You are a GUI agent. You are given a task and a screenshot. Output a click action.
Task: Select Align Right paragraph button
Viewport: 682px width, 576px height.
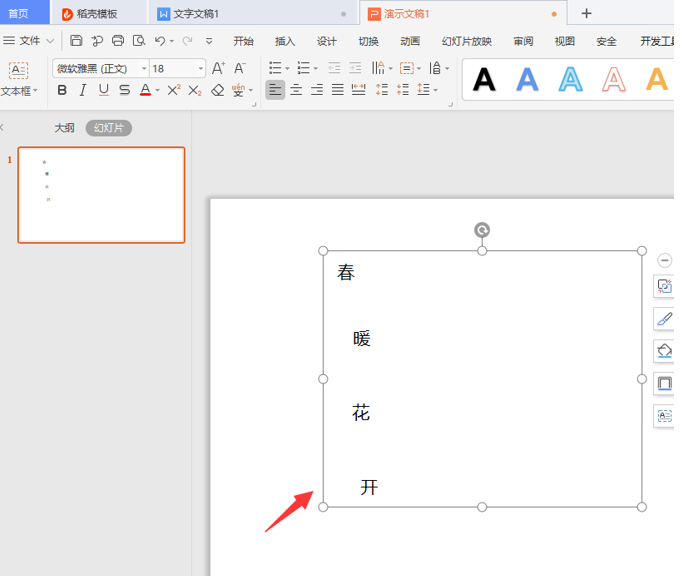pos(317,90)
